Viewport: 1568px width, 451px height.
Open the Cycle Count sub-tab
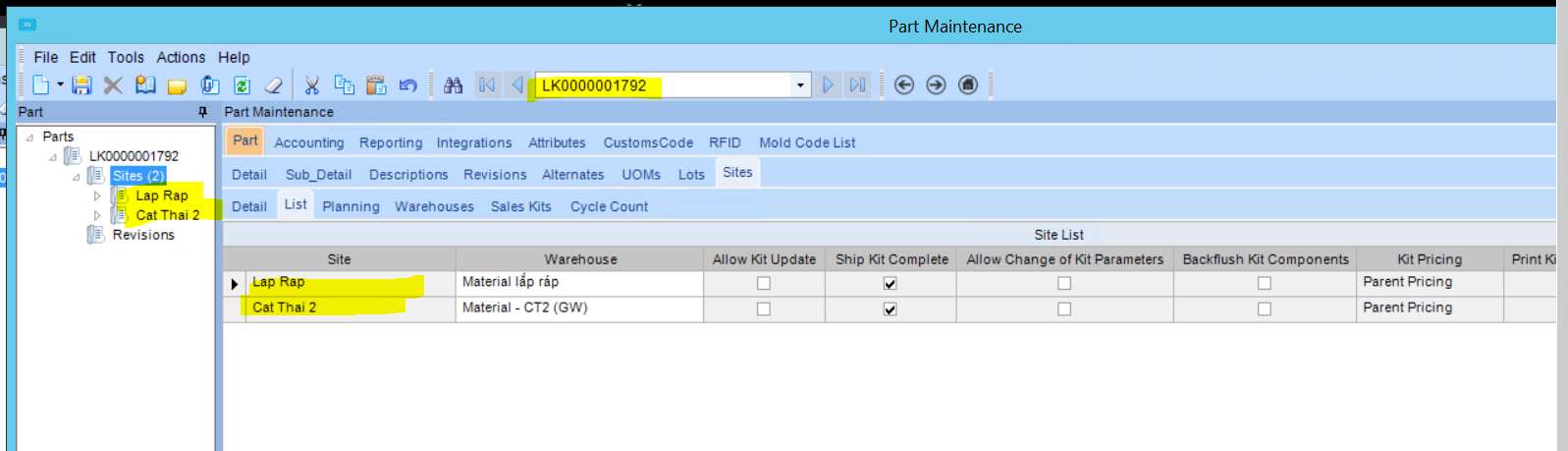click(x=609, y=206)
